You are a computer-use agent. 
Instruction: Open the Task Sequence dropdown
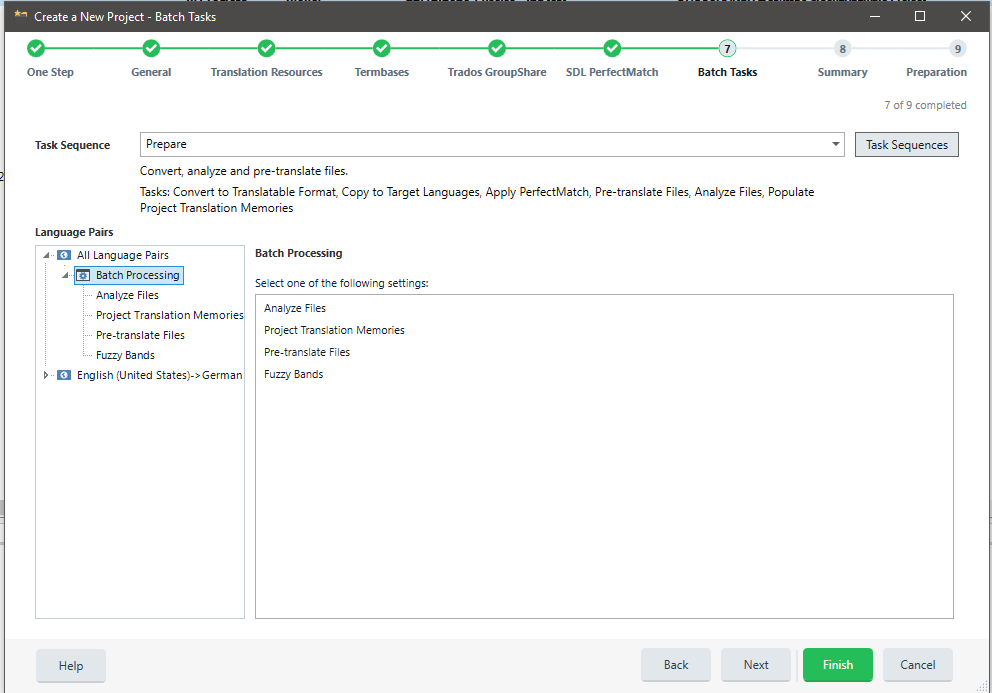(x=836, y=145)
